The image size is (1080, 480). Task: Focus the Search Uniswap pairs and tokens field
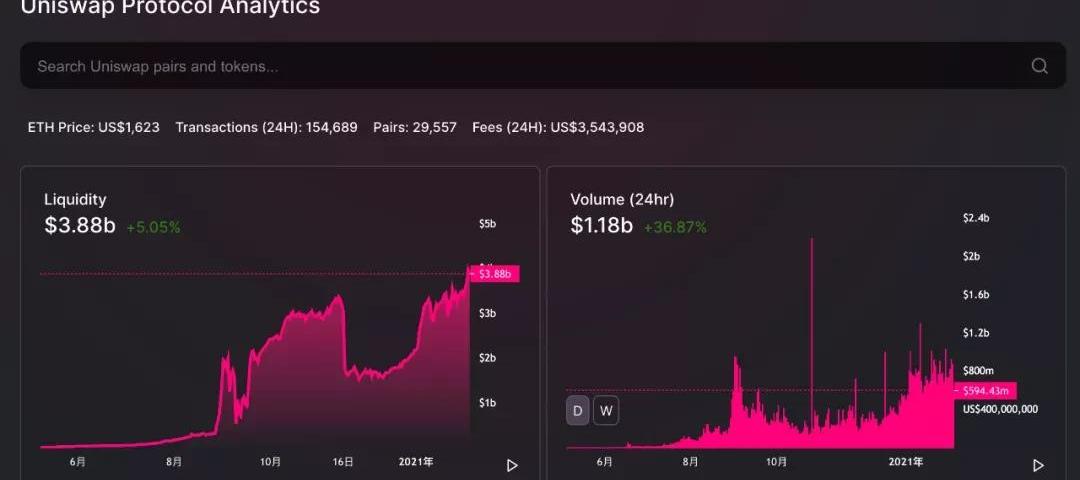543,66
